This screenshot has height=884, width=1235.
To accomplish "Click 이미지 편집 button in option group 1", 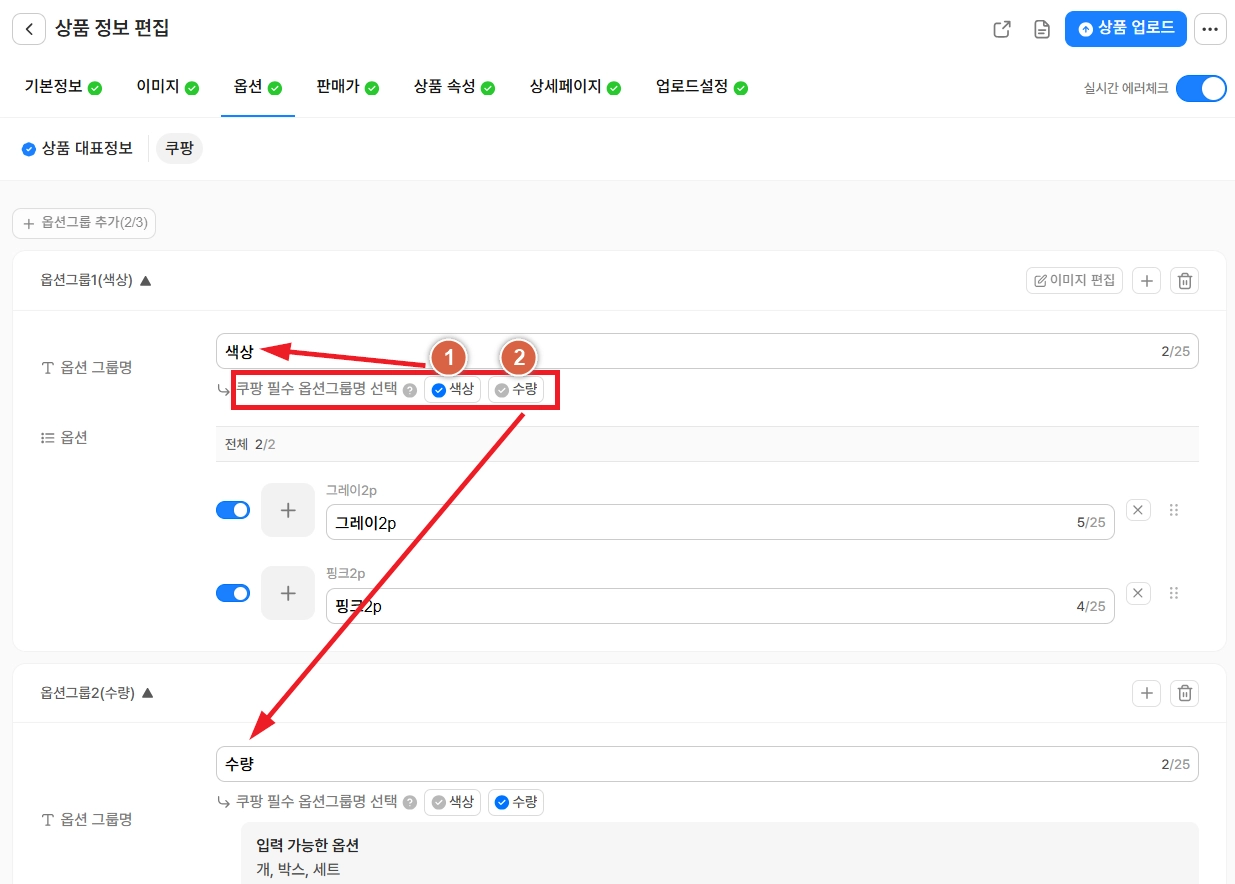I will click(1074, 281).
